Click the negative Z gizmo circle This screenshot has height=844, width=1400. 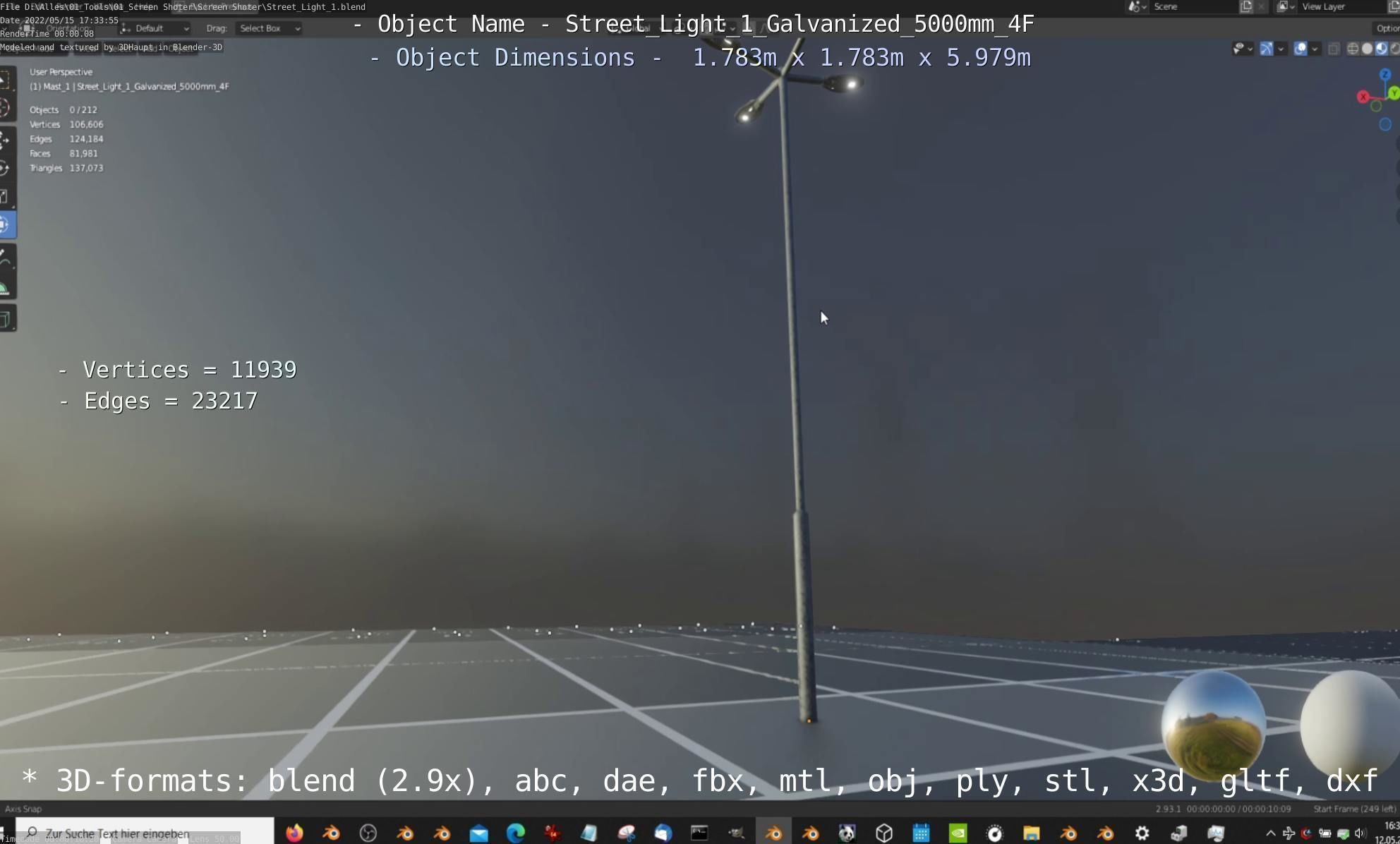tap(1385, 124)
